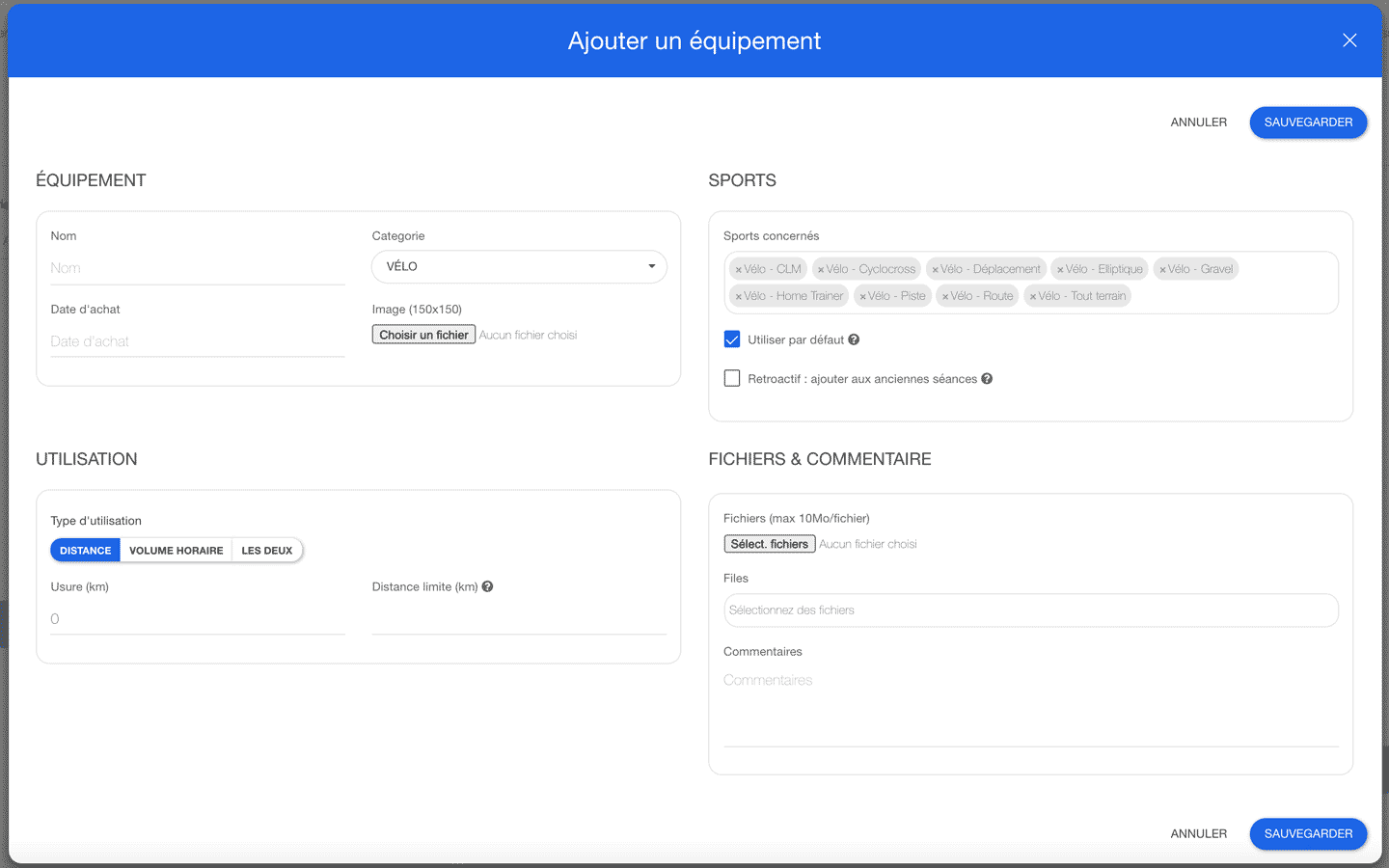
Task: Remove the Vélo - CLM sport tag
Action: coord(739,270)
